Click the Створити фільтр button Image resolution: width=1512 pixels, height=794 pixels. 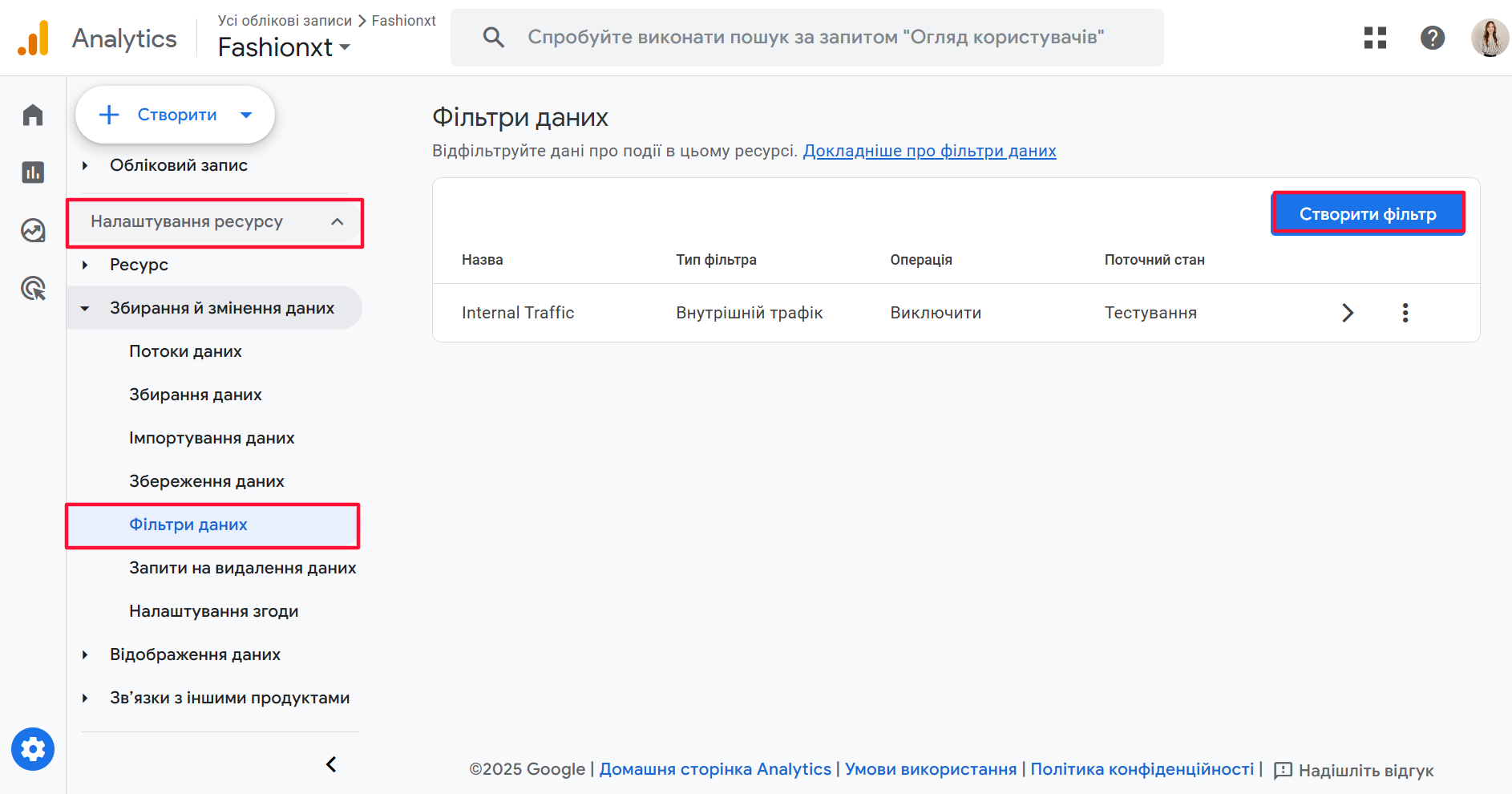coord(1367,214)
